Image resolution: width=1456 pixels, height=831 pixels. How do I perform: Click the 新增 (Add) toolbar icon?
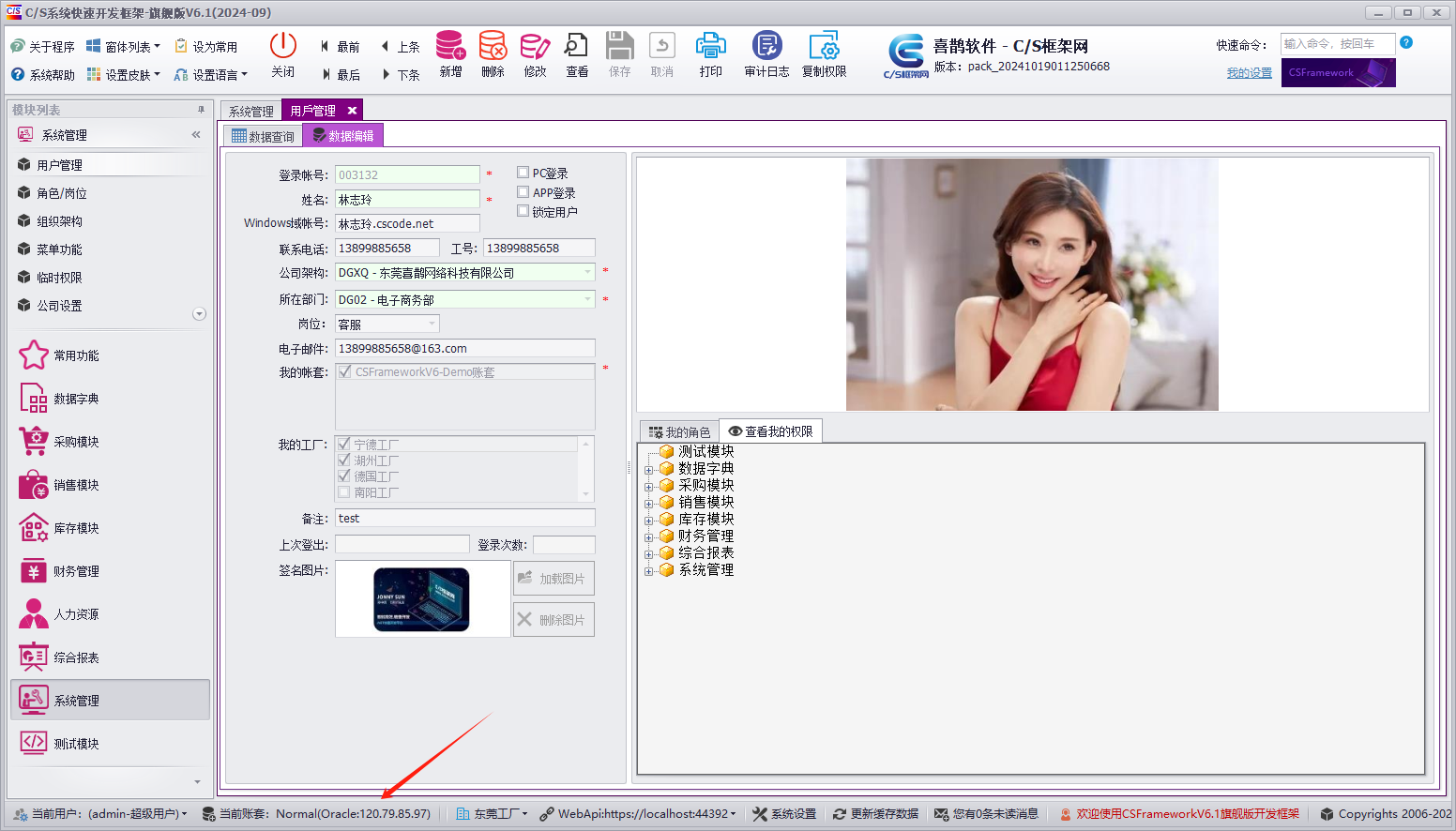point(450,54)
